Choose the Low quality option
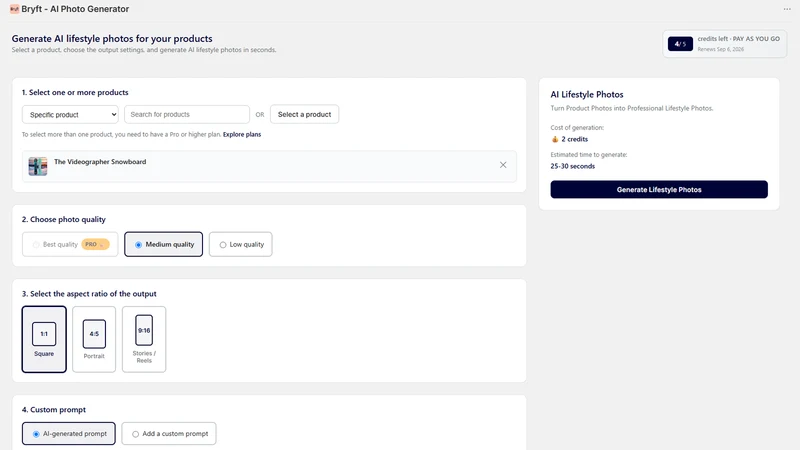 click(x=240, y=244)
